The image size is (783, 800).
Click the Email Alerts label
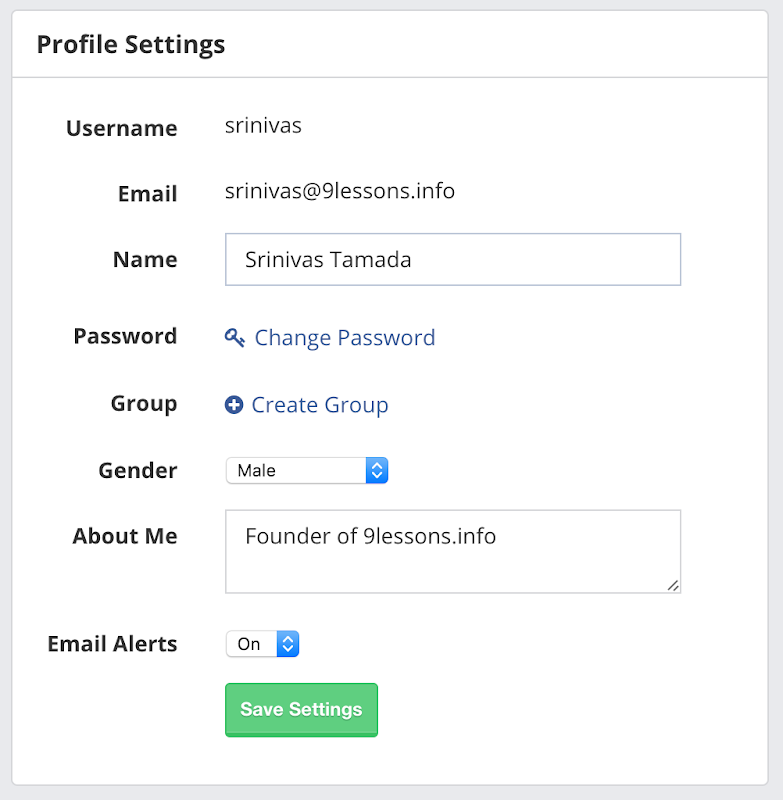click(112, 644)
